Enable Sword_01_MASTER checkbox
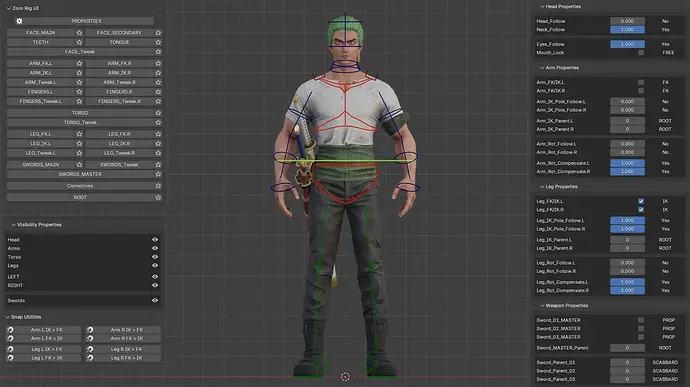The width and height of the screenshot is (690, 387). [x=641, y=320]
